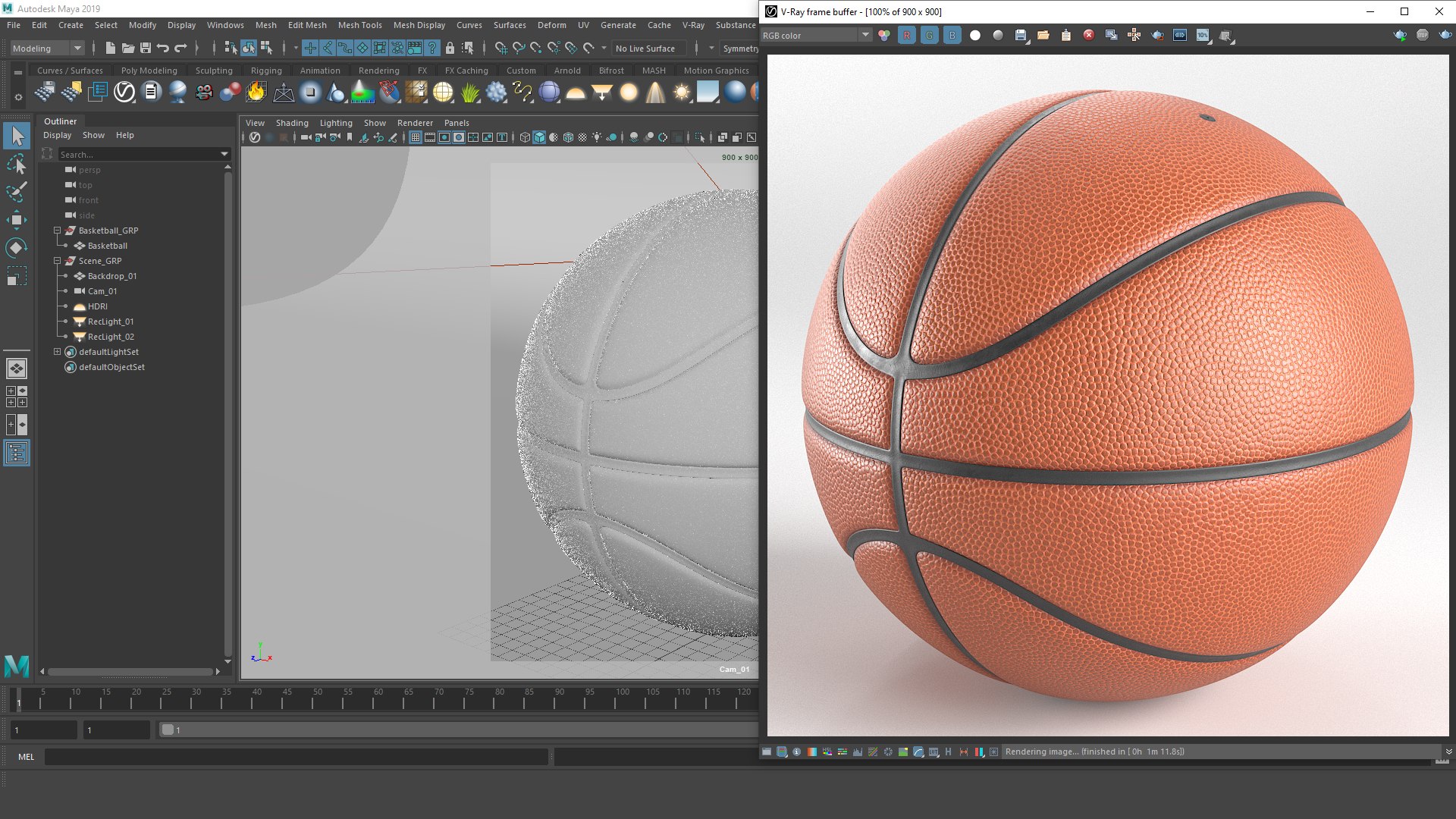Save the image in V-Ray frame buffer

click(1021, 35)
